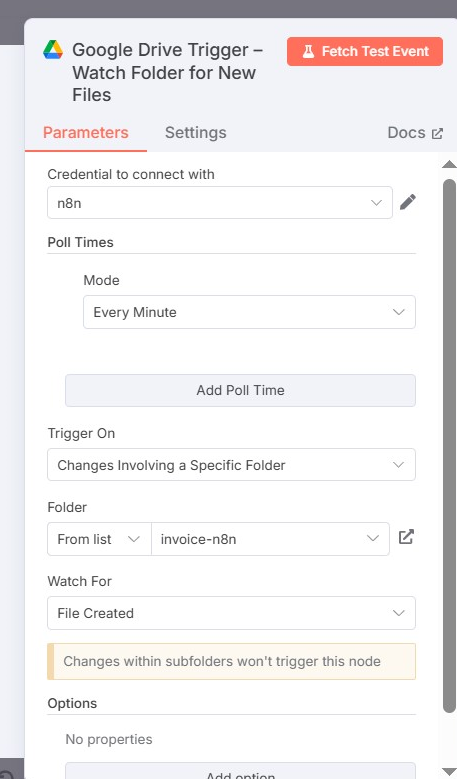457x779 pixels.
Task: Change the From list folder mode selector
Action: click(x=99, y=539)
